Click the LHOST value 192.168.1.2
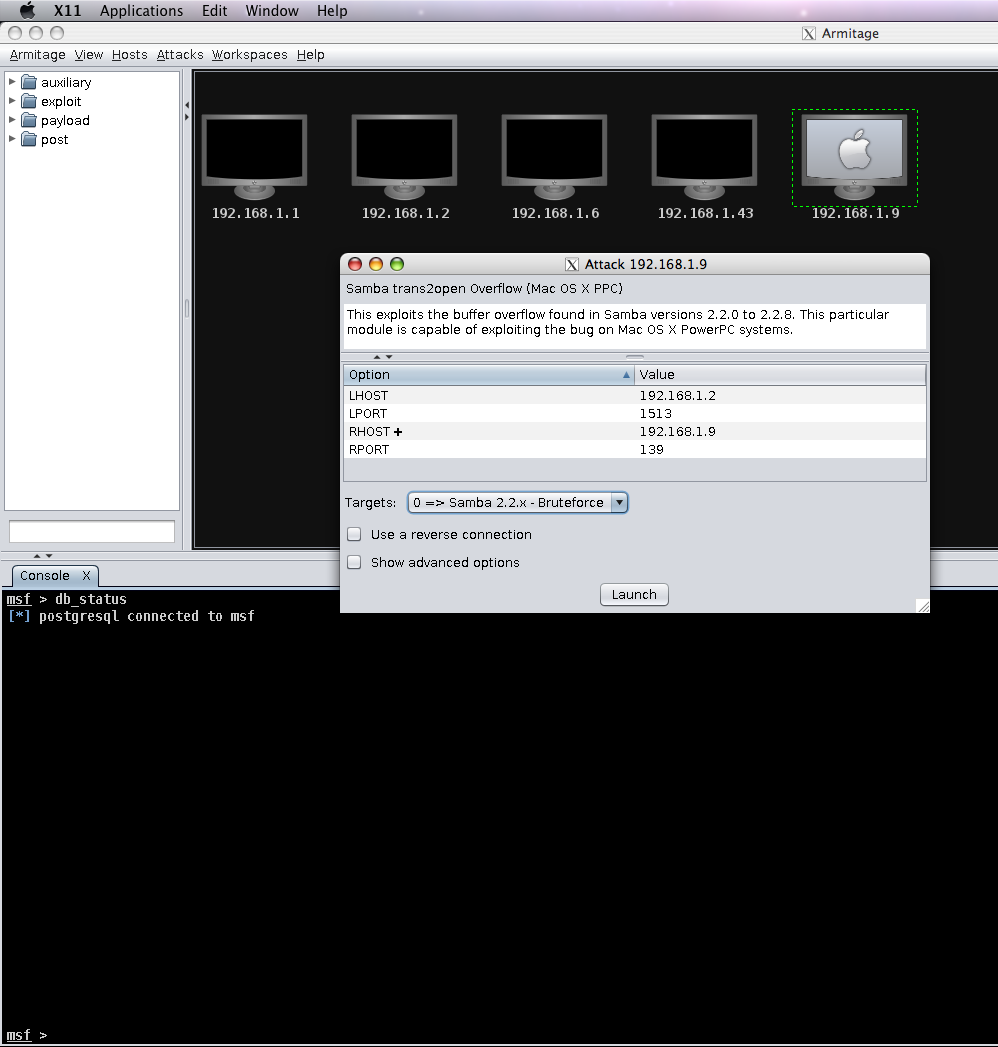Screen dimensions: 998x1047 (678, 395)
